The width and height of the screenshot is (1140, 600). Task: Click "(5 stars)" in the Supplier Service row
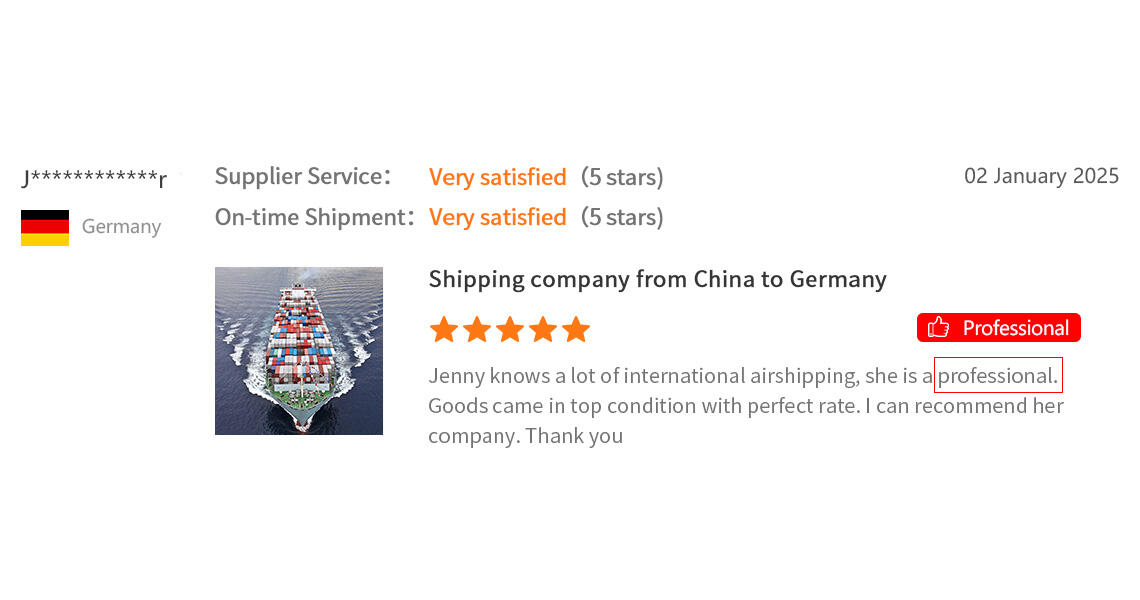tap(622, 177)
